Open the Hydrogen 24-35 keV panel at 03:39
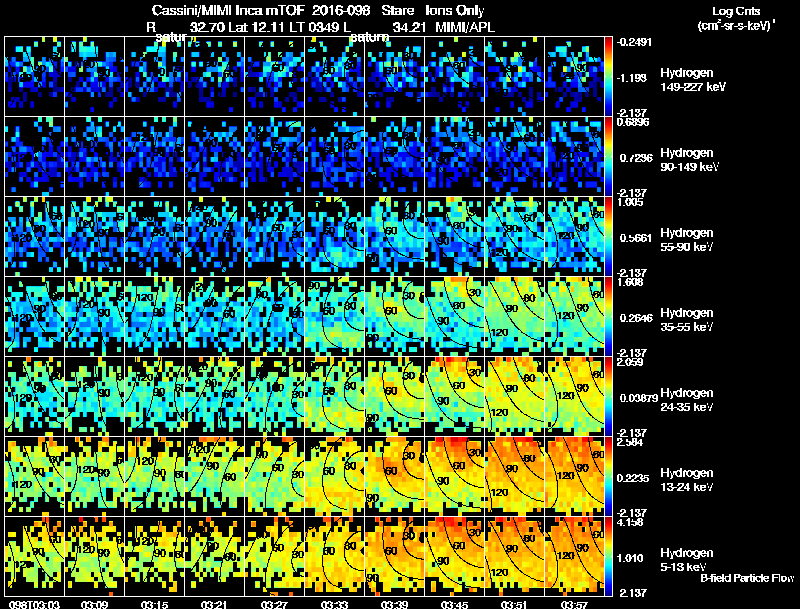Image resolution: width=800 pixels, height=609 pixels. tap(394, 397)
